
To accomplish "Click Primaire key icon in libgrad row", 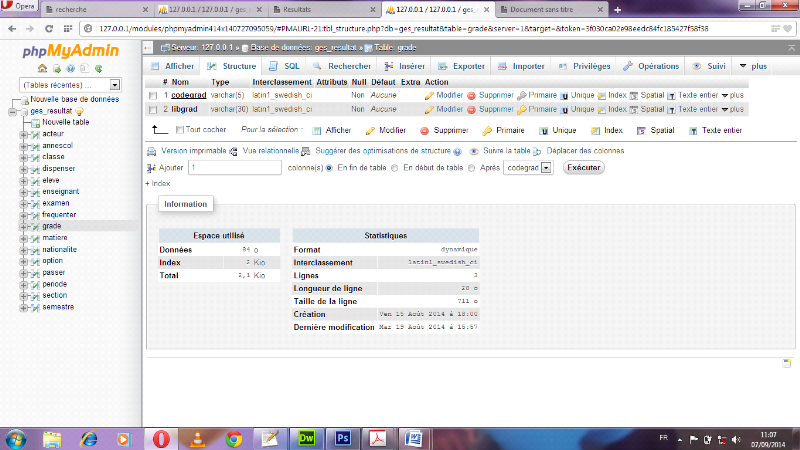I will click(521, 110).
